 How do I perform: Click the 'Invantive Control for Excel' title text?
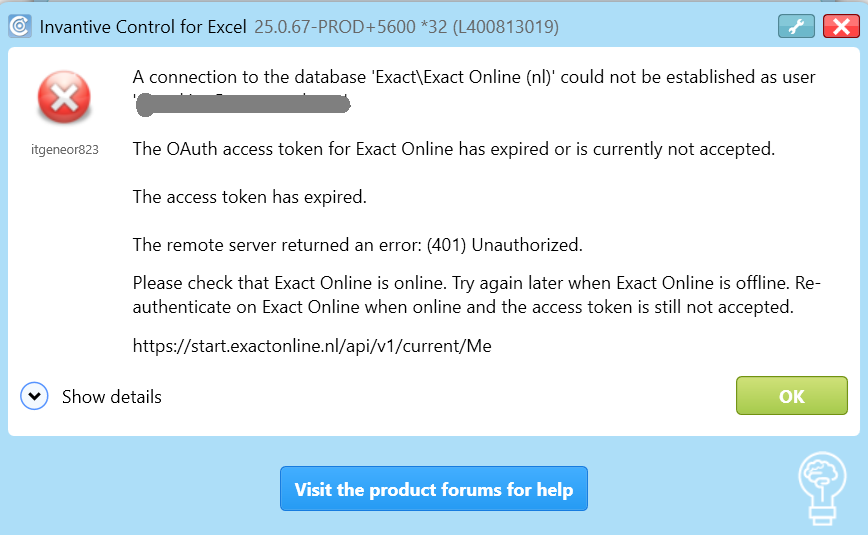143,26
